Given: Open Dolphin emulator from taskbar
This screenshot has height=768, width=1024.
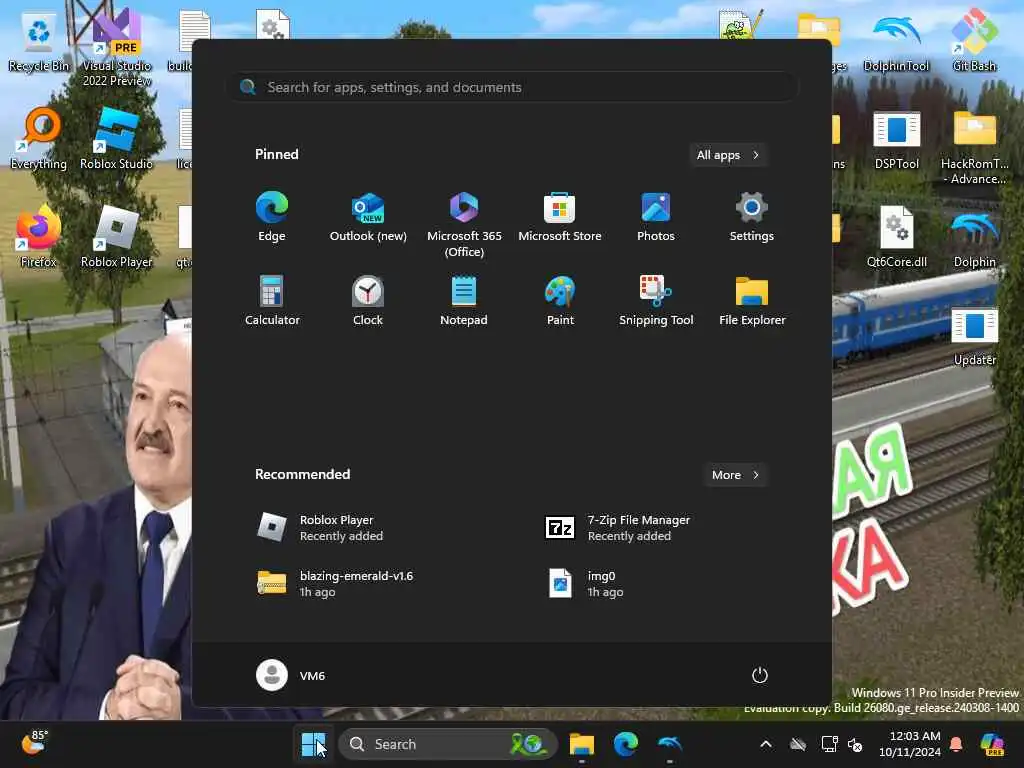Looking at the screenshot, I should pyautogui.click(x=670, y=744).
